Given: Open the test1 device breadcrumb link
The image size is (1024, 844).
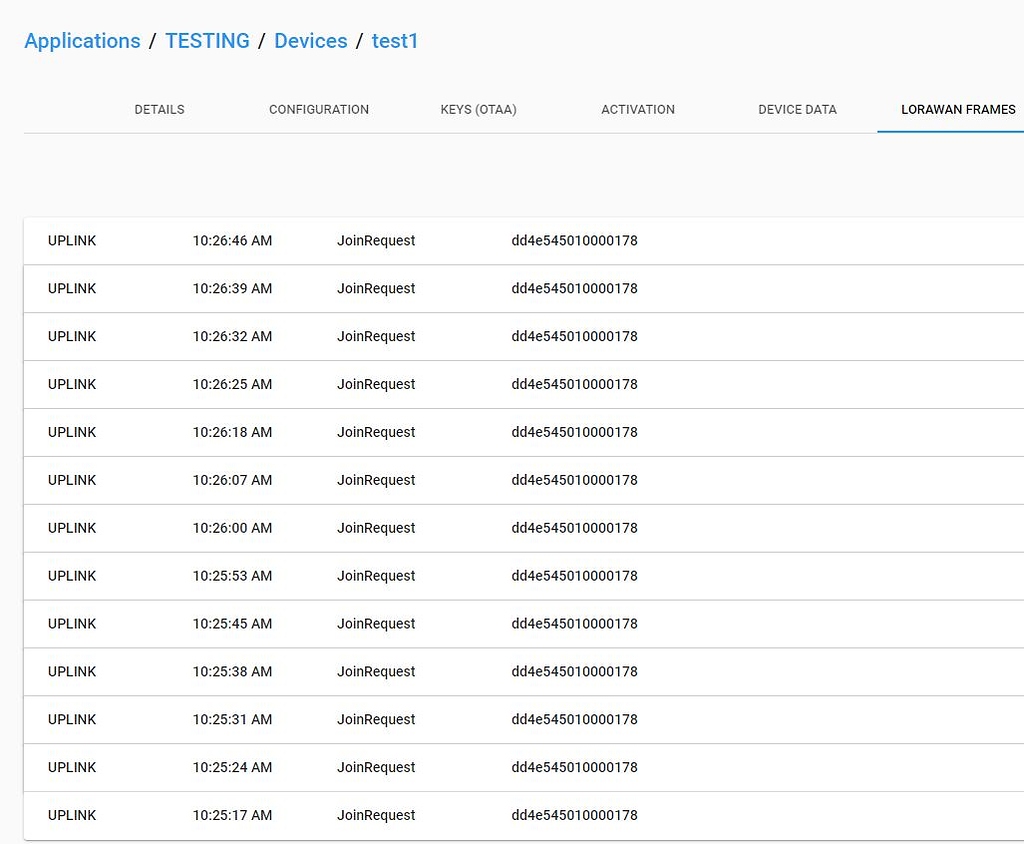Looking at the screenshot, I should pyautogui.click(x=394, y=41).
